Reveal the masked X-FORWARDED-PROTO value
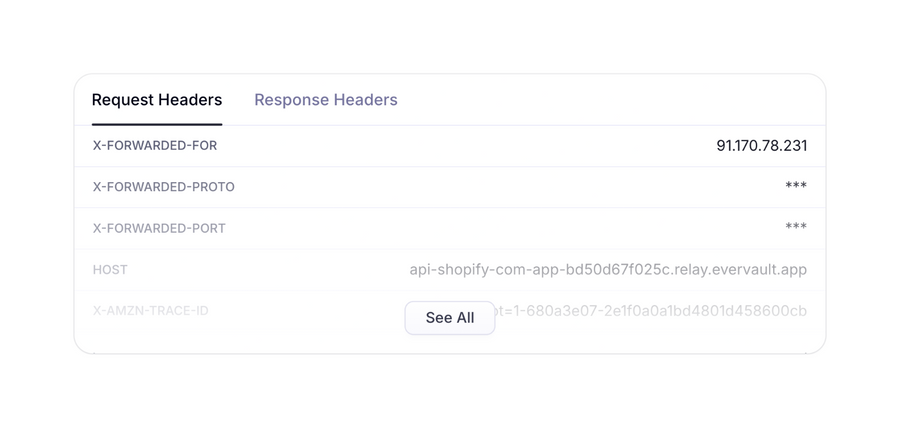The width and height of the screenshot is (900, 428). click(x=796, y=186)
